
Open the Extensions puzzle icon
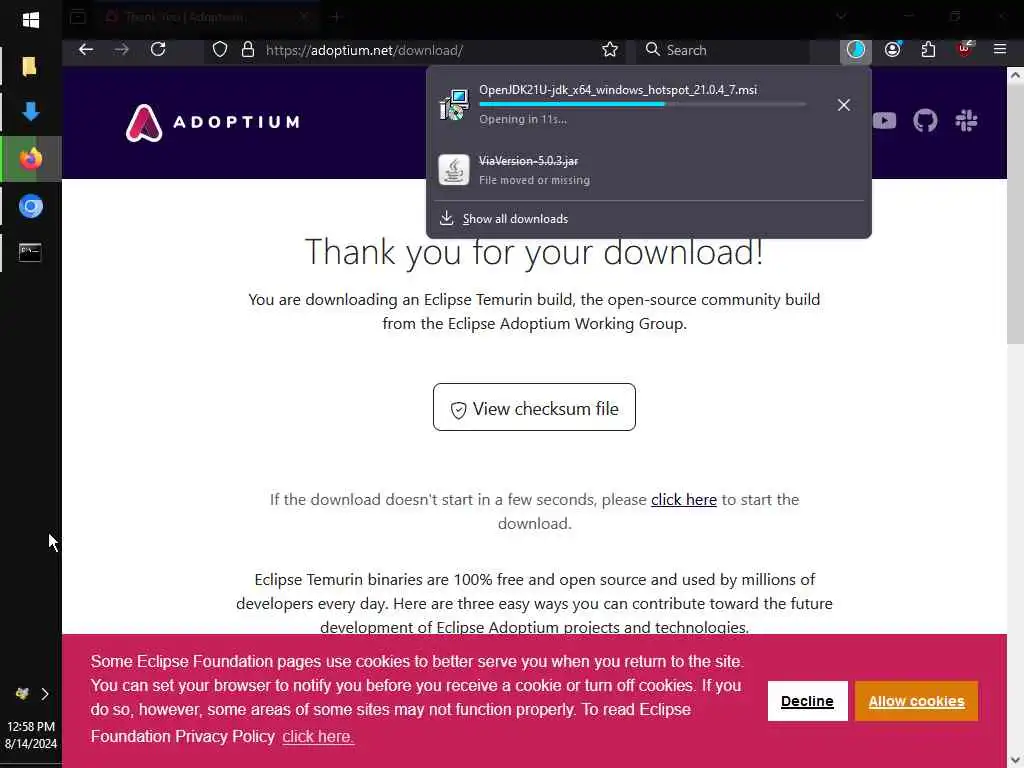tap(928, 50)
